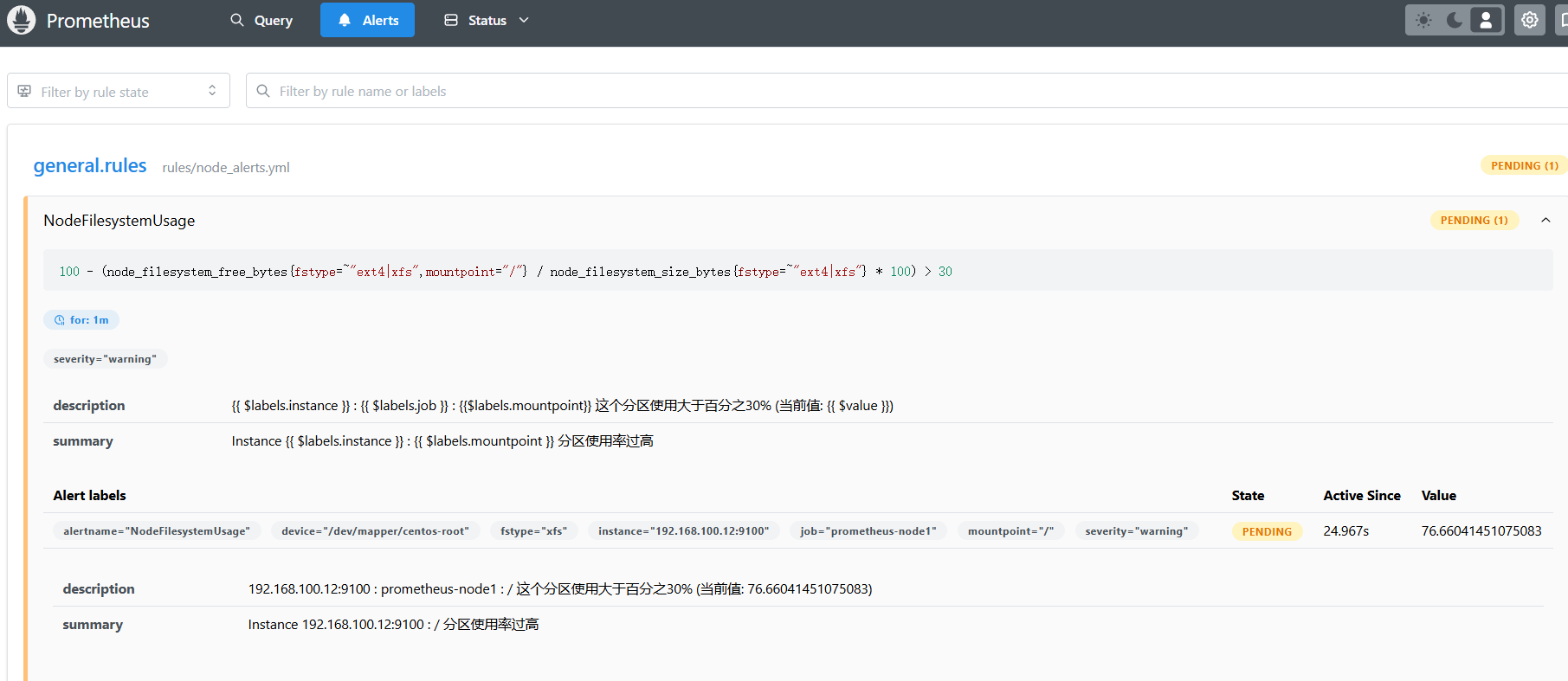Open settings with the gear icon

coord(1530,20)
